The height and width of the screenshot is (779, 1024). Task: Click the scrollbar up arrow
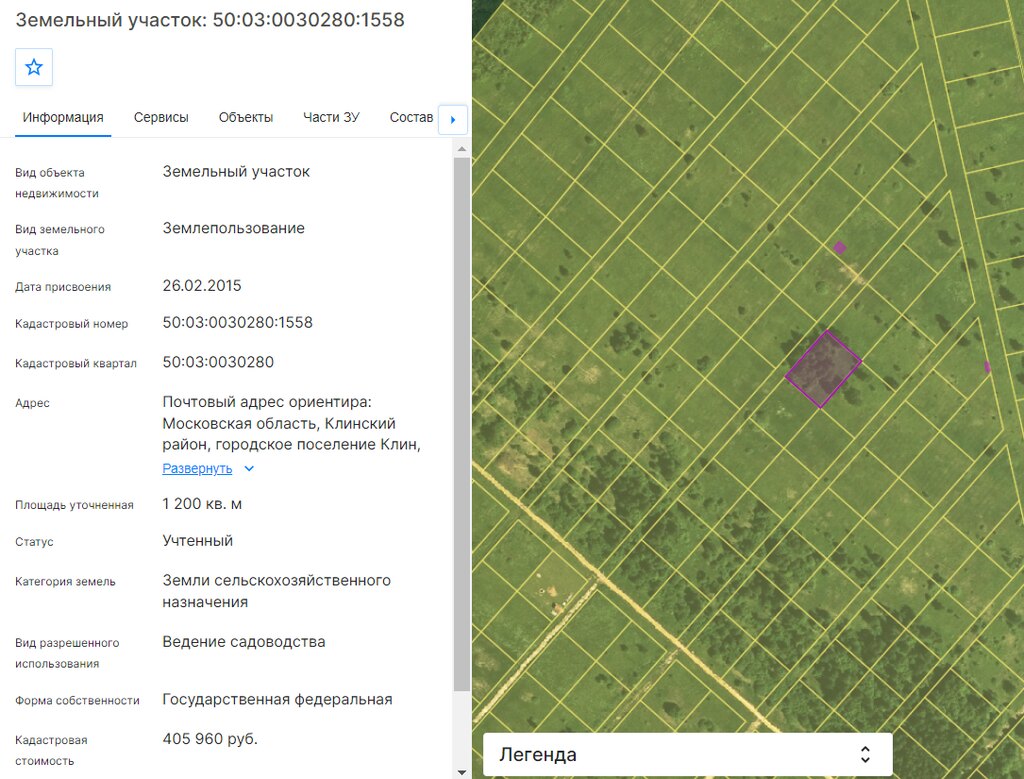(x=462, y=149)
